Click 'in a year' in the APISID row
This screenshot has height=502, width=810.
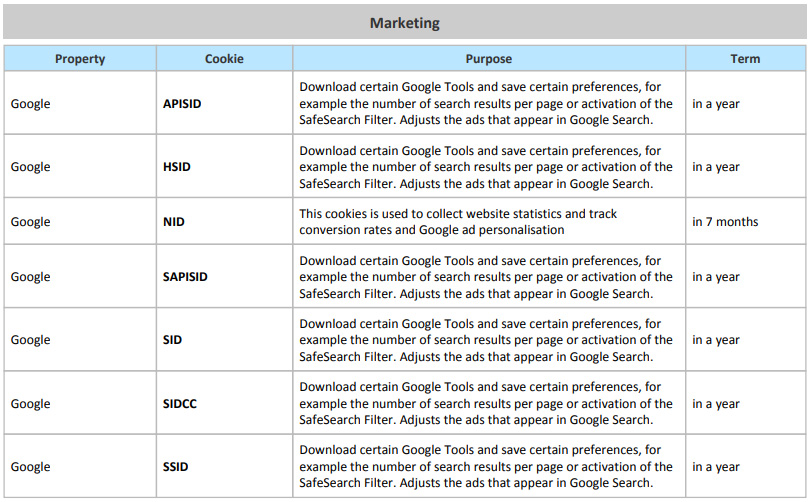716,104
